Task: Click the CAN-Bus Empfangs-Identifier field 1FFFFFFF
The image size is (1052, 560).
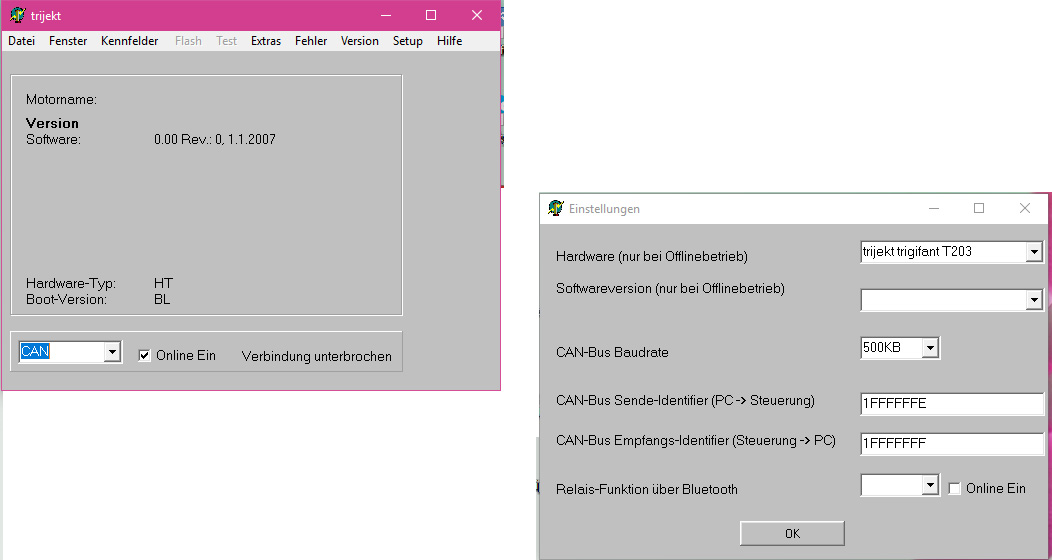Action: click(951, 443)
